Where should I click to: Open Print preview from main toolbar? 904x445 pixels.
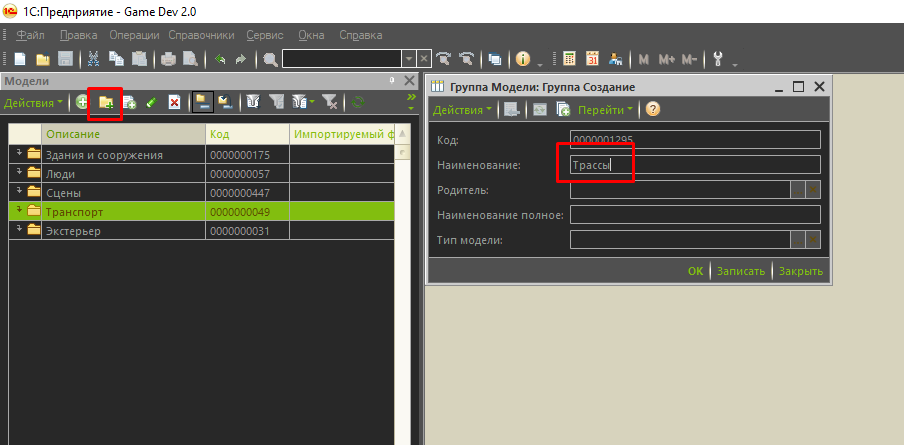pyautogui.click(x=190, y=59)
